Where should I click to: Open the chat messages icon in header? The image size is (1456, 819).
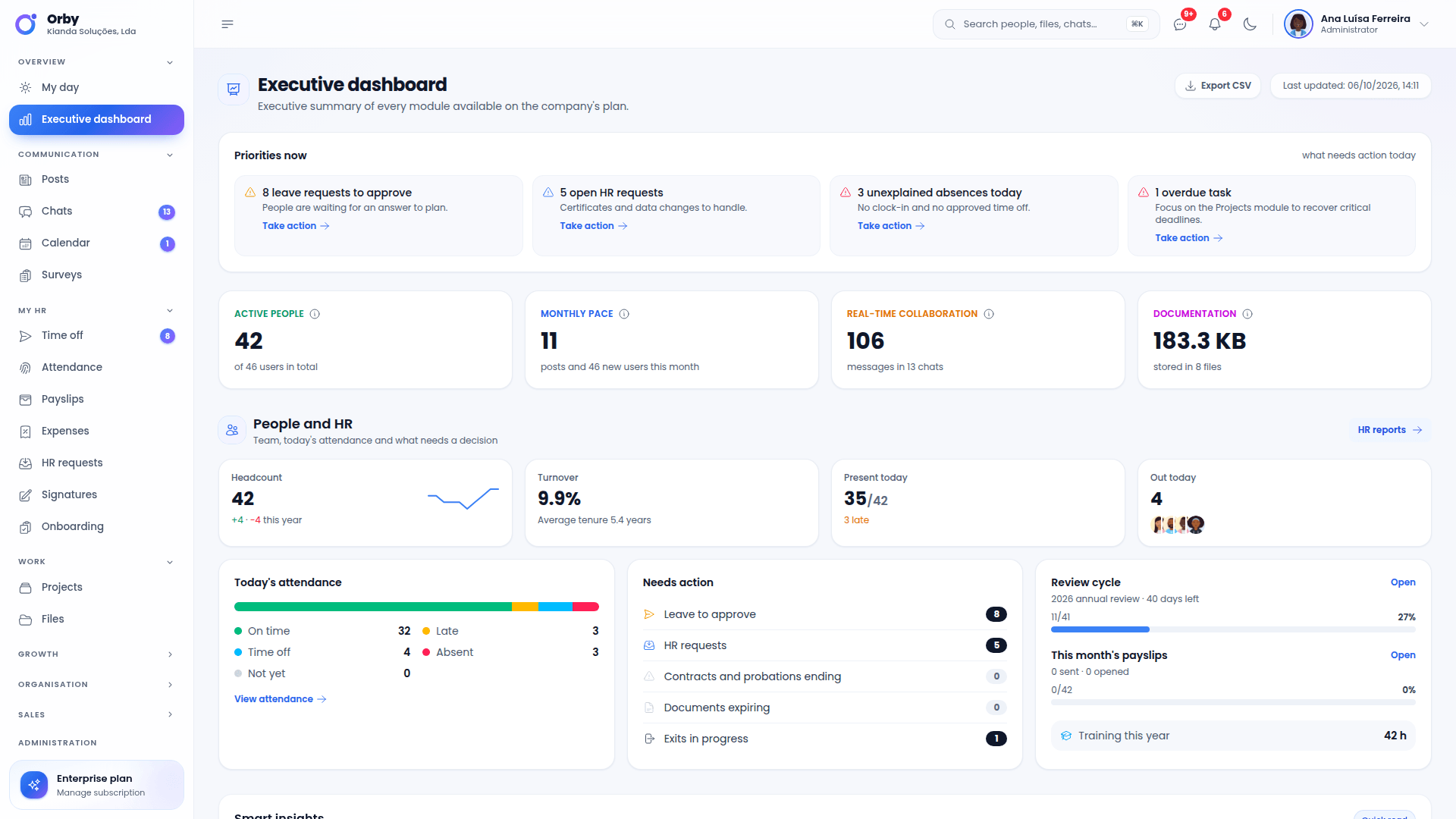1180,24
